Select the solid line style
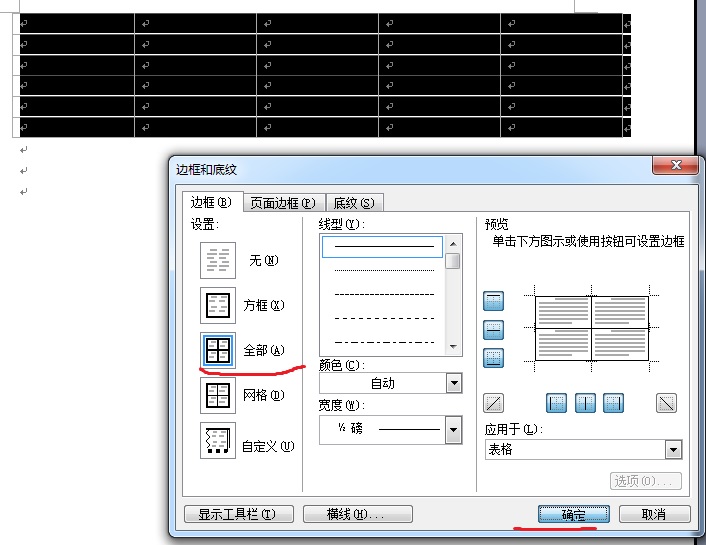The height and width of the screenshot is (545, 706). coord(383,247)
